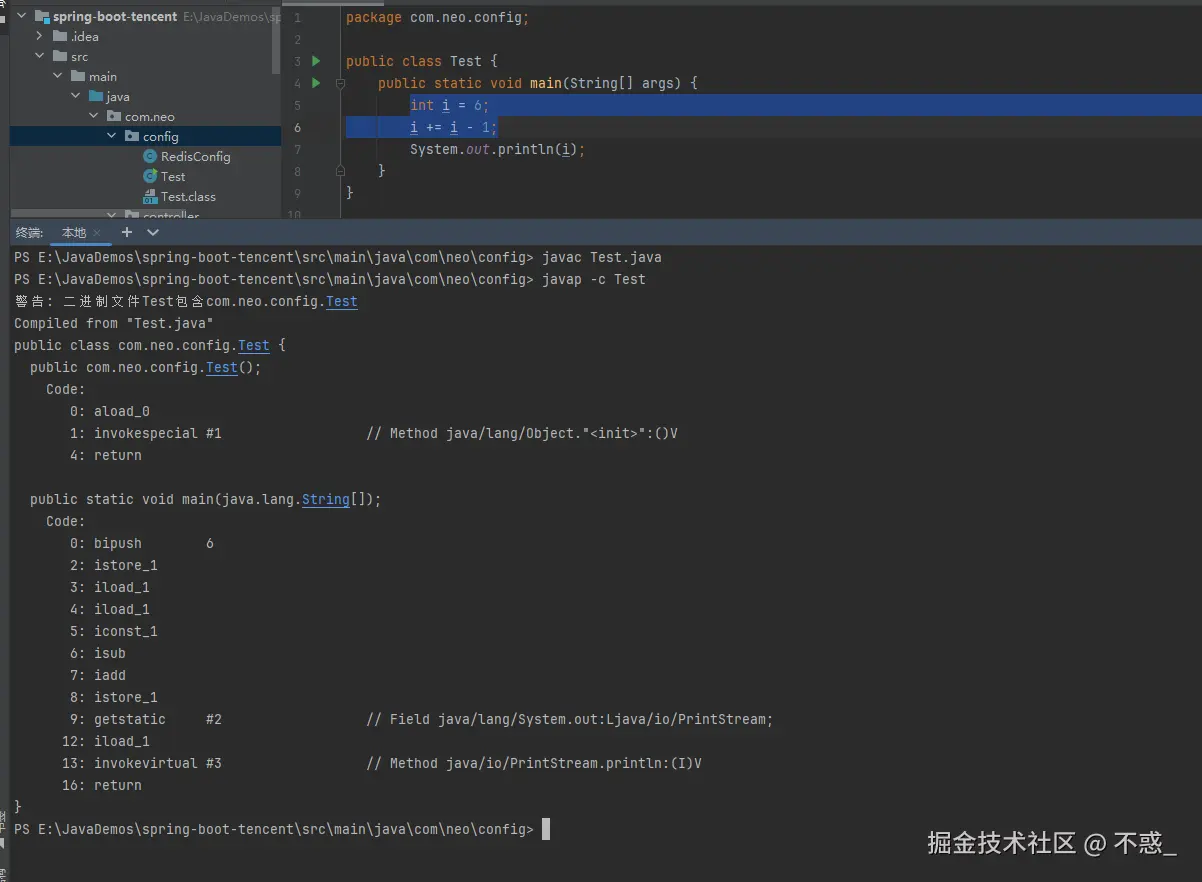
Task: Click the spring-boot-tencent module icon
Action: click(42, 16)
